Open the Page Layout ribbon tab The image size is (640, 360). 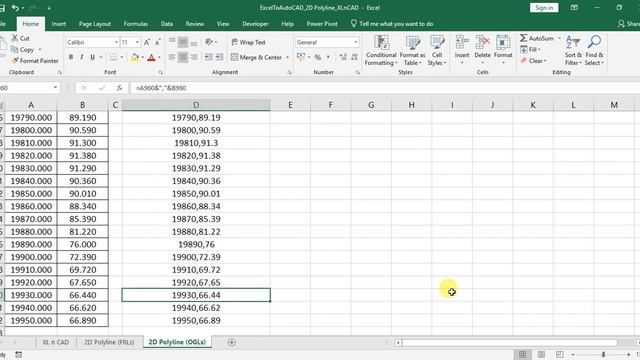coord(95,24)
